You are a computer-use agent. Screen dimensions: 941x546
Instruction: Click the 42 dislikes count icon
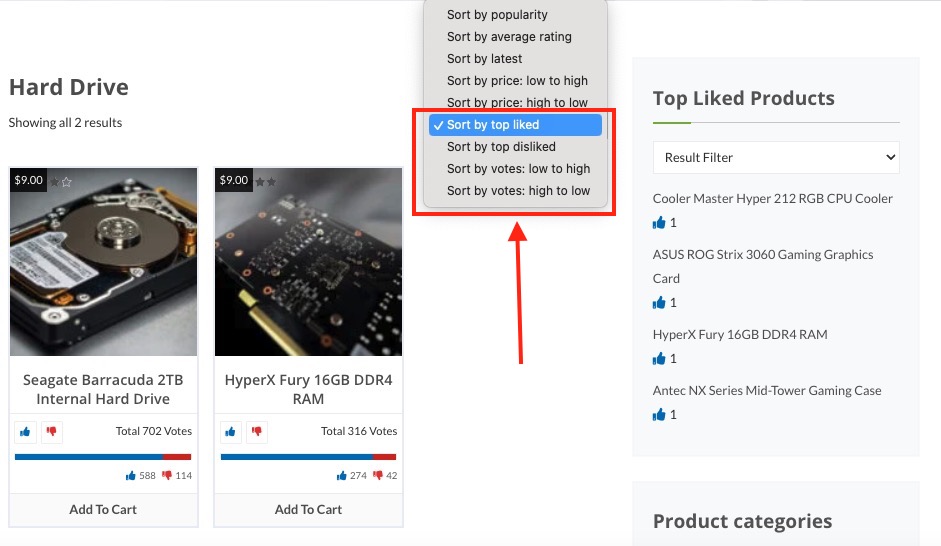tap(377, 476)
